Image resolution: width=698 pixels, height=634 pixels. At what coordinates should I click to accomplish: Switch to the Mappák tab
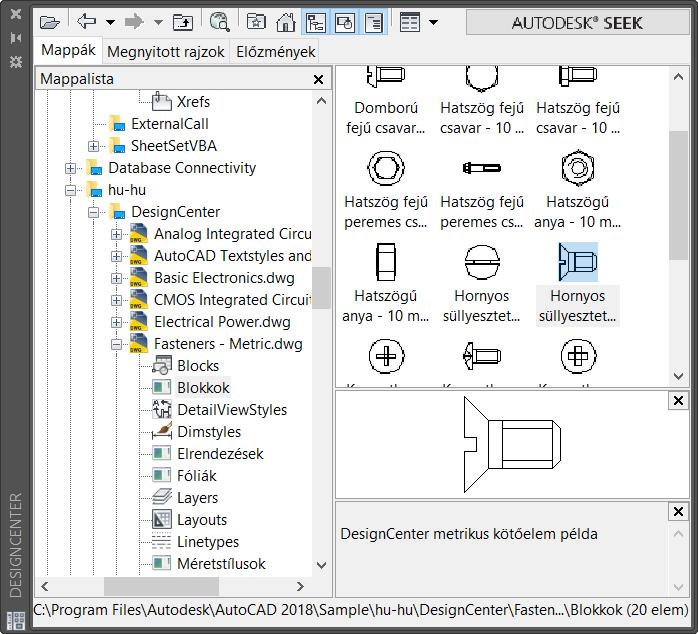pyautogui.click(x=68, y=50)
